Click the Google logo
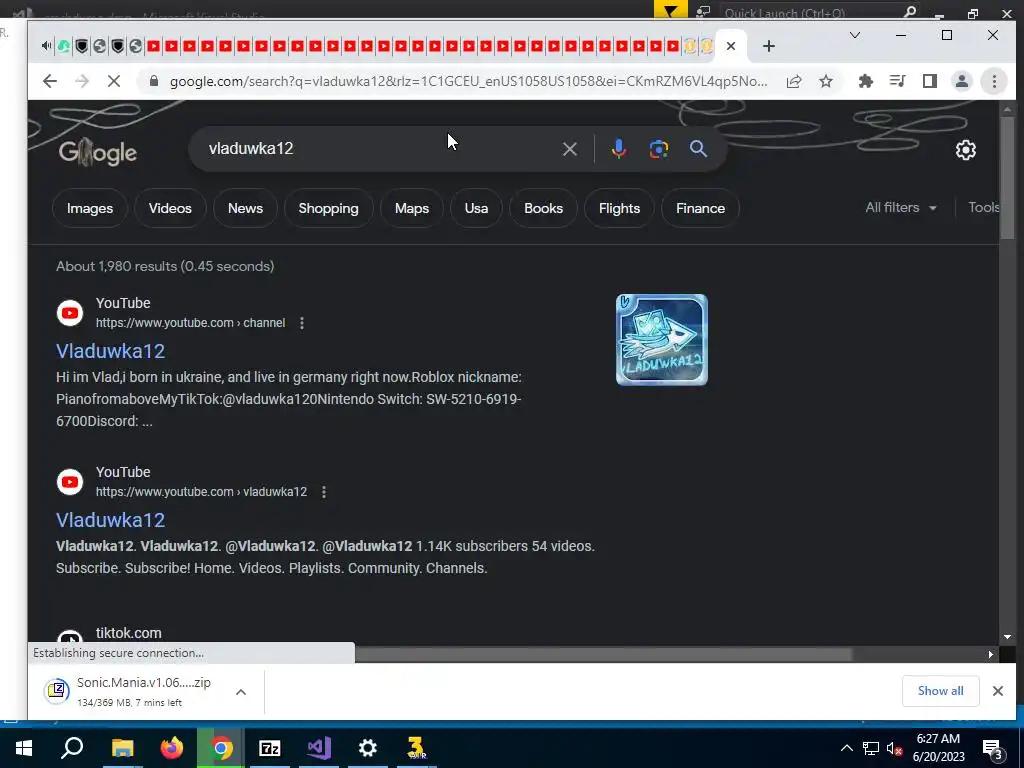 [98, 152]
